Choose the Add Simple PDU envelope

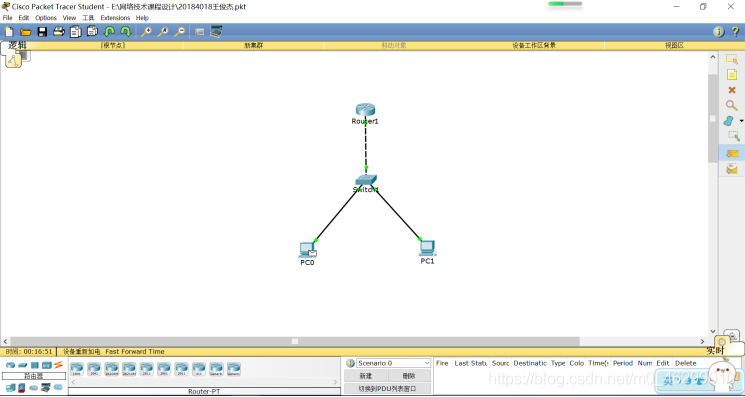[x=732, y=153]
